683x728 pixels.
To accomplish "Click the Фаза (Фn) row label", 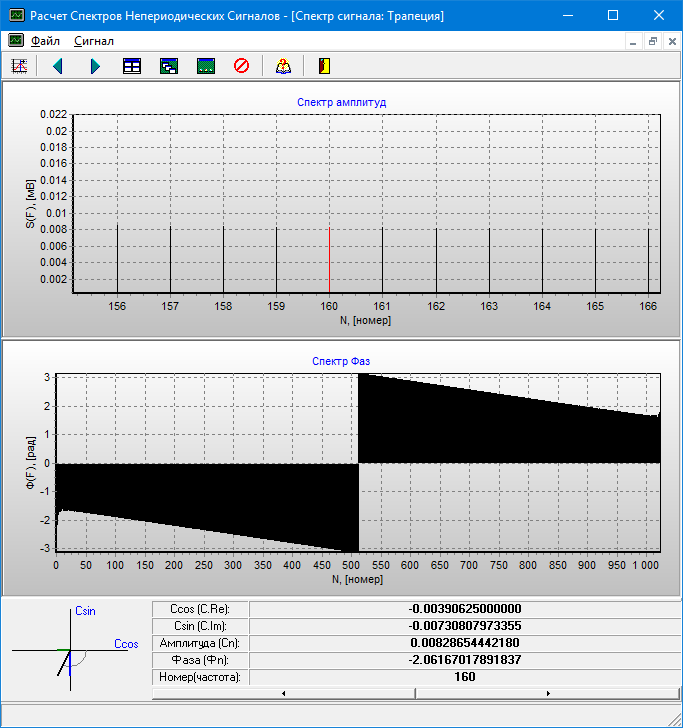I will click(199, 660).
